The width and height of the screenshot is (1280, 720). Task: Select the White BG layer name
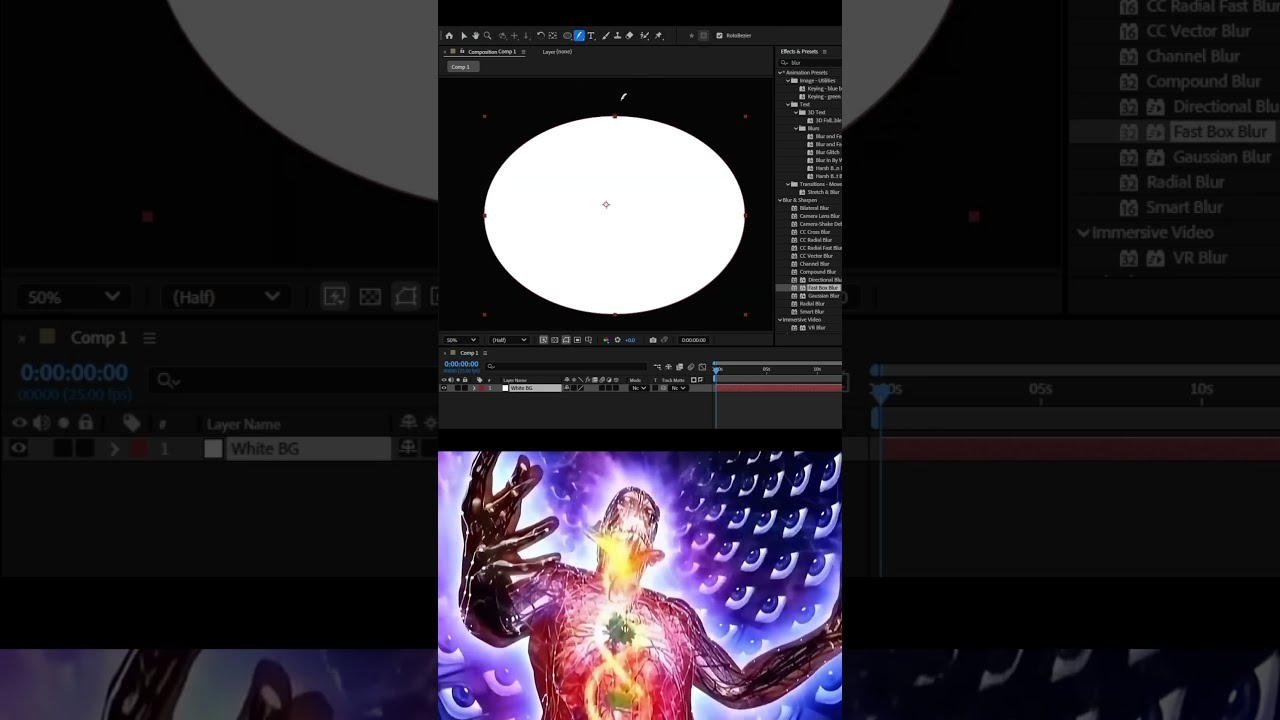[535, 388]
